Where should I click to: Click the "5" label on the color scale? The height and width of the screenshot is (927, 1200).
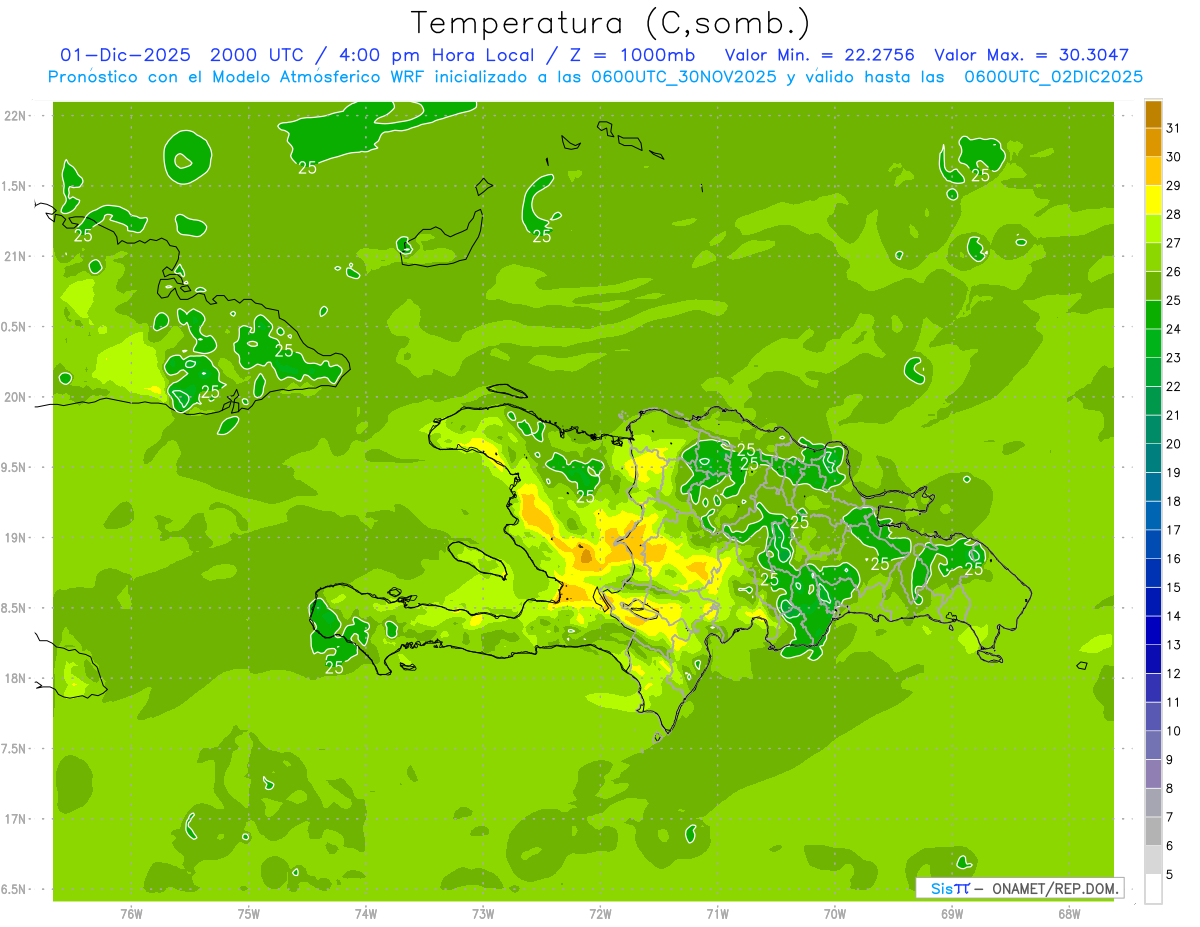click(1170, 875)
